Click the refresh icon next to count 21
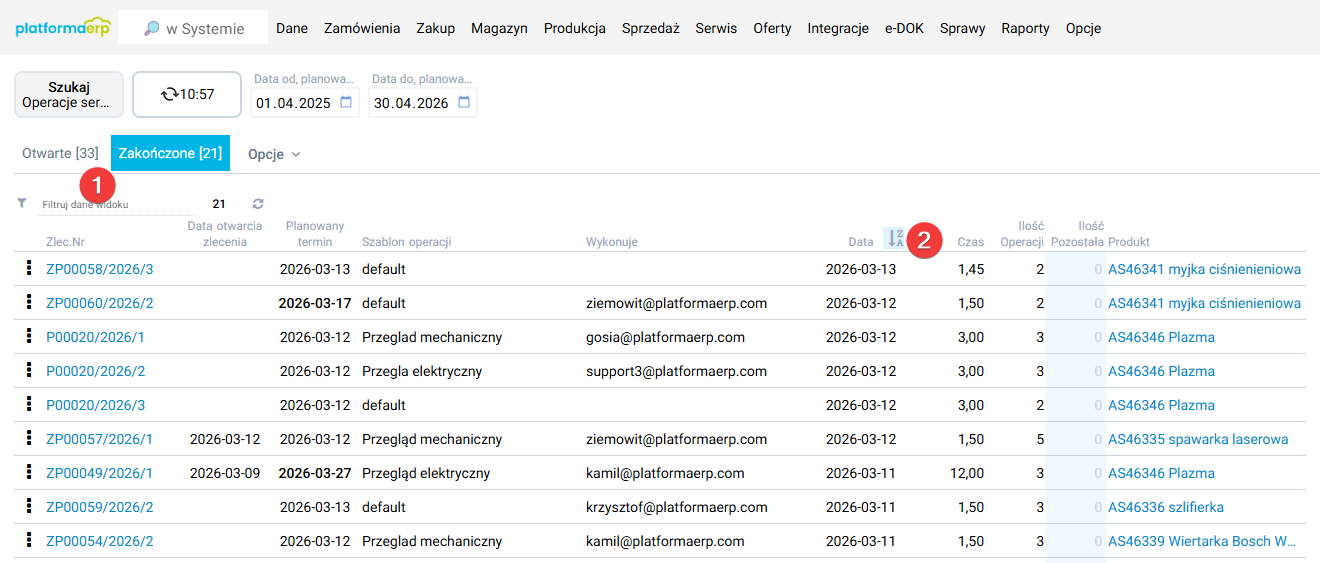 [x=258, y=204]
